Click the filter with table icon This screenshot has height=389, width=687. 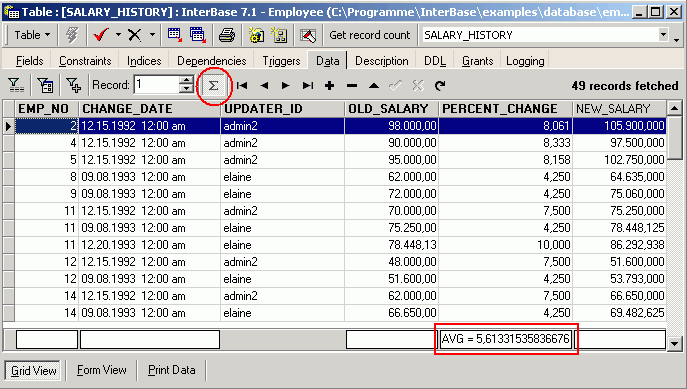pyautogui.click(x=45, y=85)
